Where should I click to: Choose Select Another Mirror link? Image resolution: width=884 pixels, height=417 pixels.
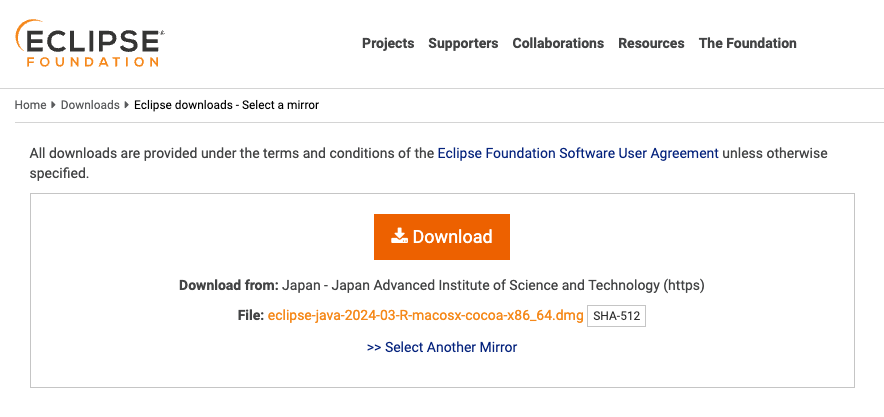(442, 347)
